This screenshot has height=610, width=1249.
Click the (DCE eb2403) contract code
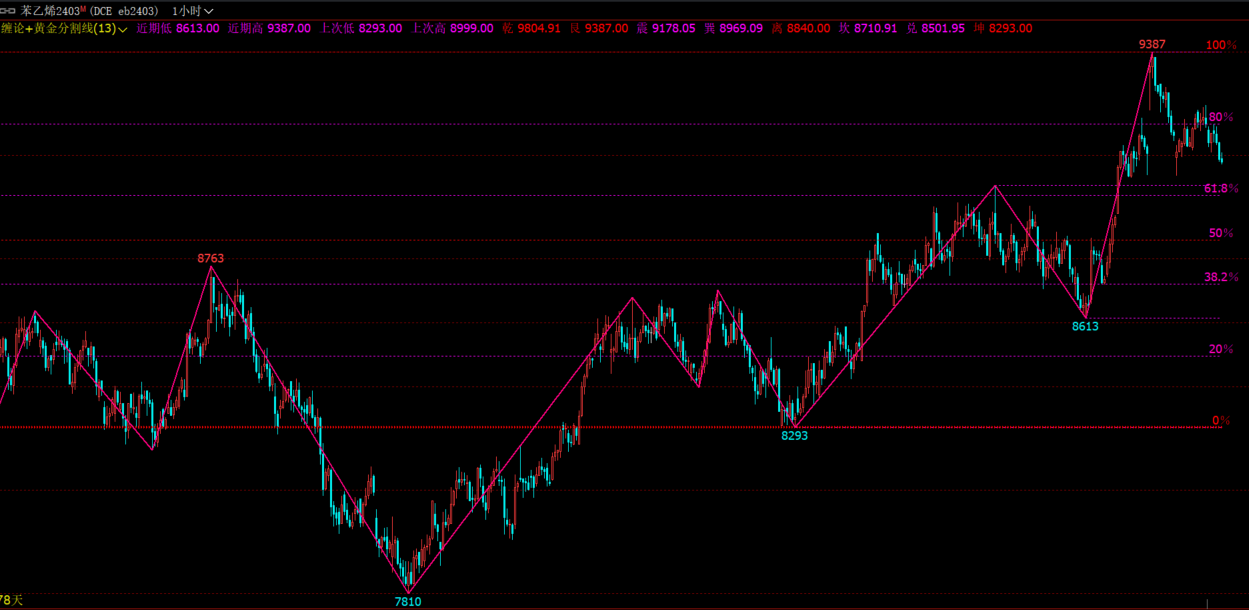coord(126,10)
